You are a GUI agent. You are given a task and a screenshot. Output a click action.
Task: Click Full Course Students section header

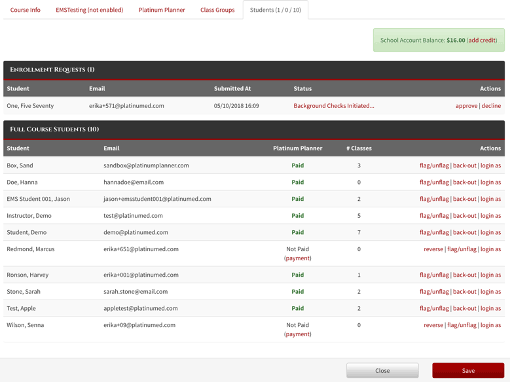point(254,130)
